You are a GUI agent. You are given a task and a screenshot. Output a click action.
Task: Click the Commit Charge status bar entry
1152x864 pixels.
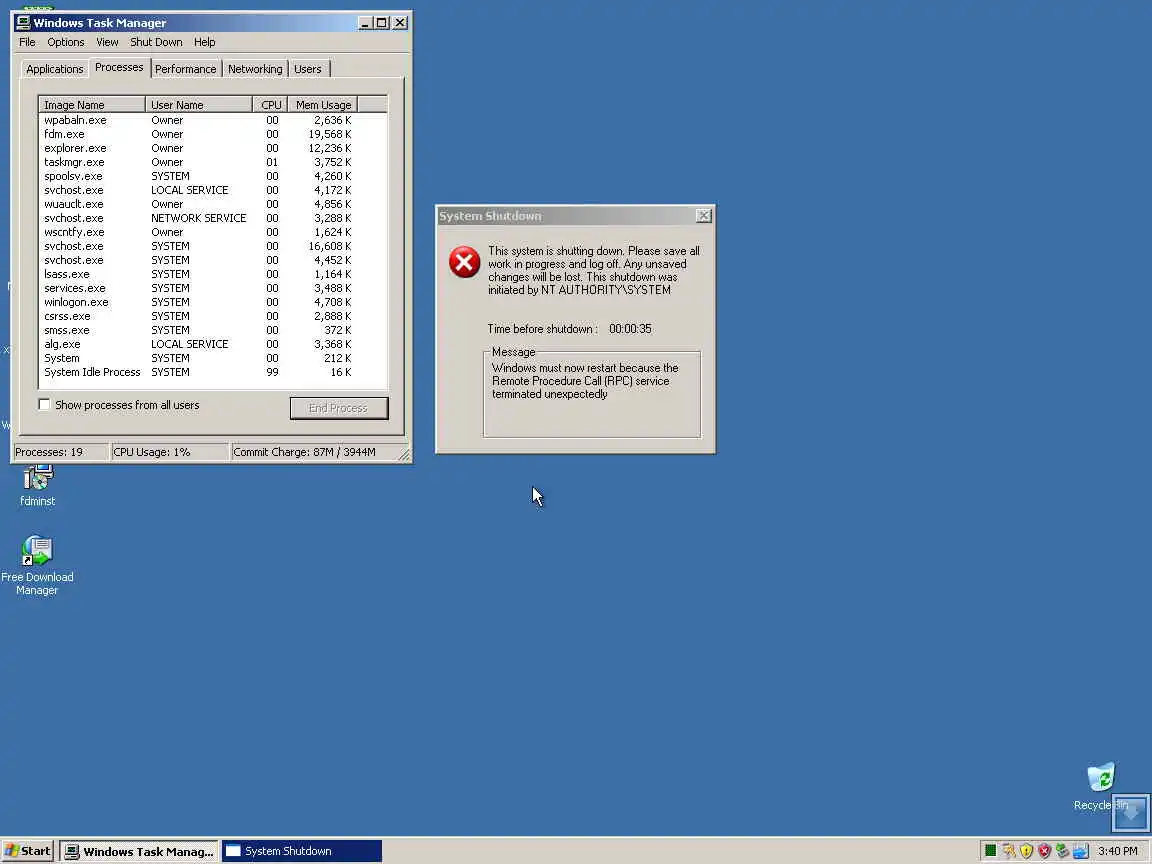click(x=314, y=452)
